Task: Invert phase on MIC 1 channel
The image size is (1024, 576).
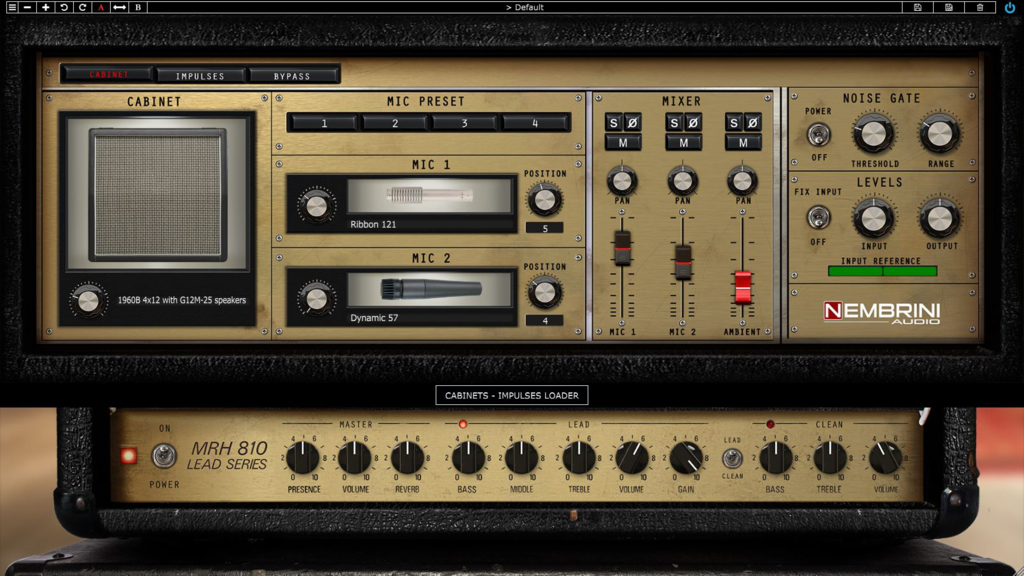Action: [632, 122]
